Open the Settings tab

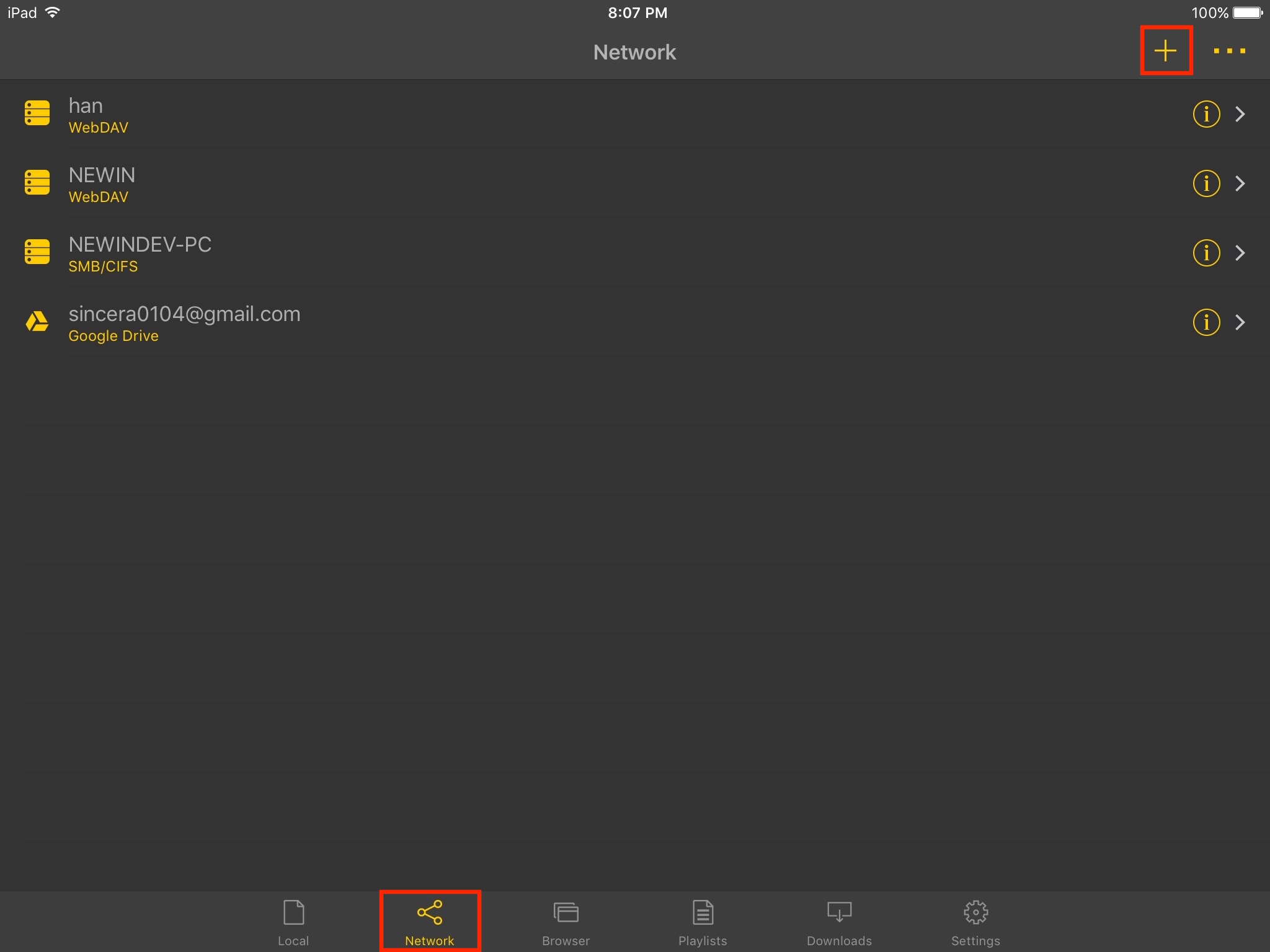point(975,923)
